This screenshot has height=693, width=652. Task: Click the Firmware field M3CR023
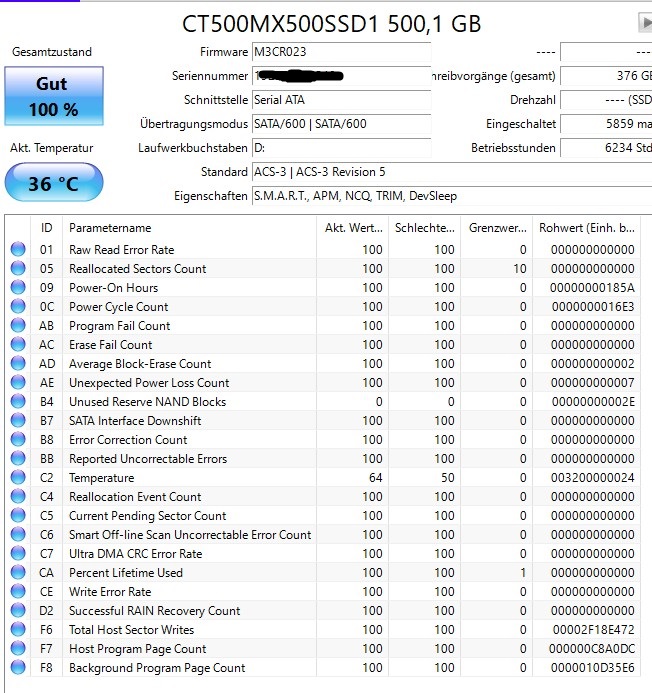tap(341, 52)
